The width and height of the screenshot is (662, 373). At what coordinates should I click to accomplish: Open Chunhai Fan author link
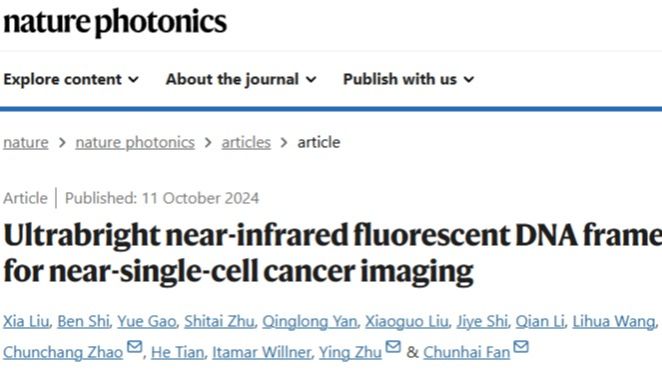pyautogui.click(x=467, y=352)
